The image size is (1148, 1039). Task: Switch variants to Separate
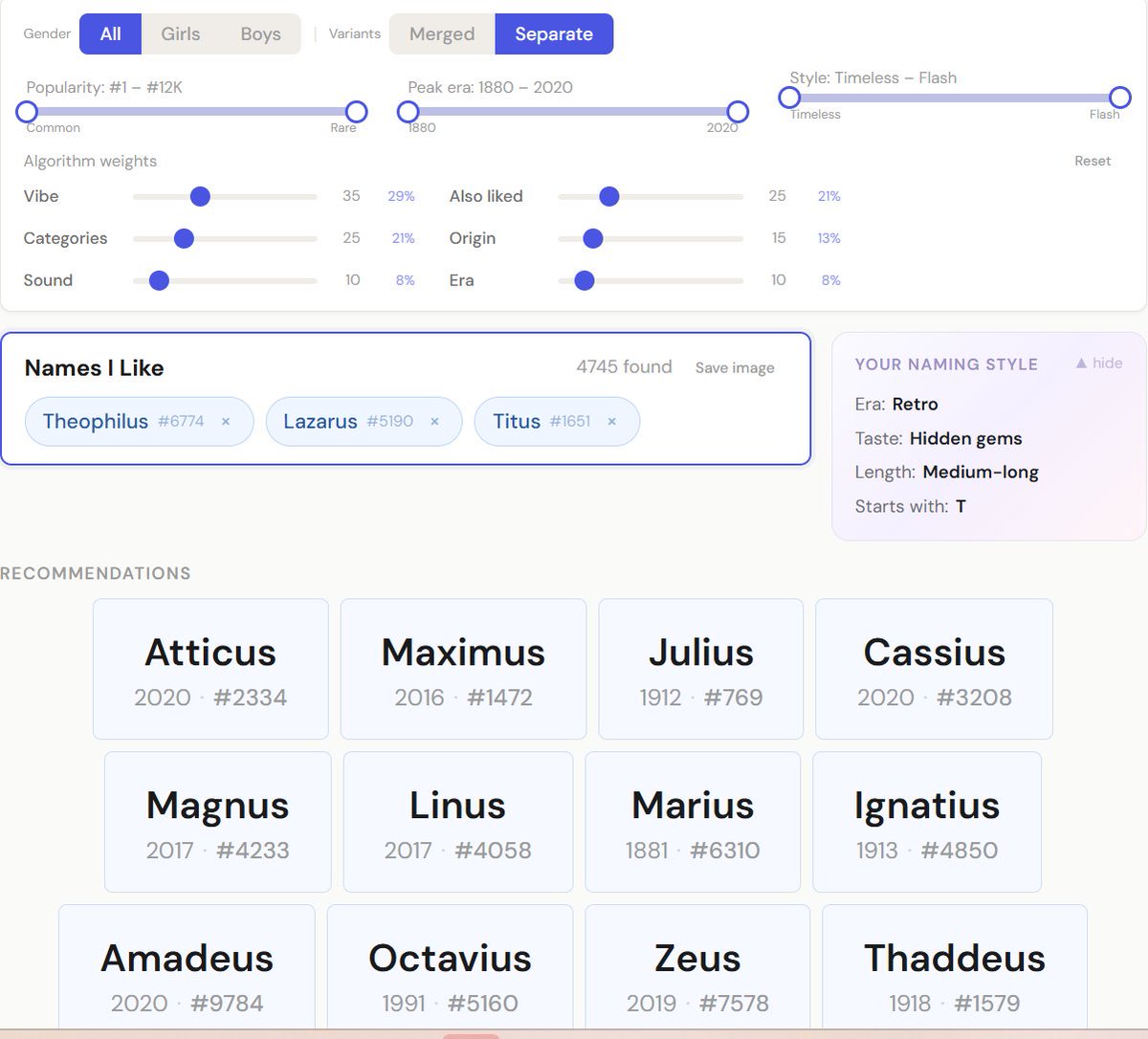click(x=554, y=34)
